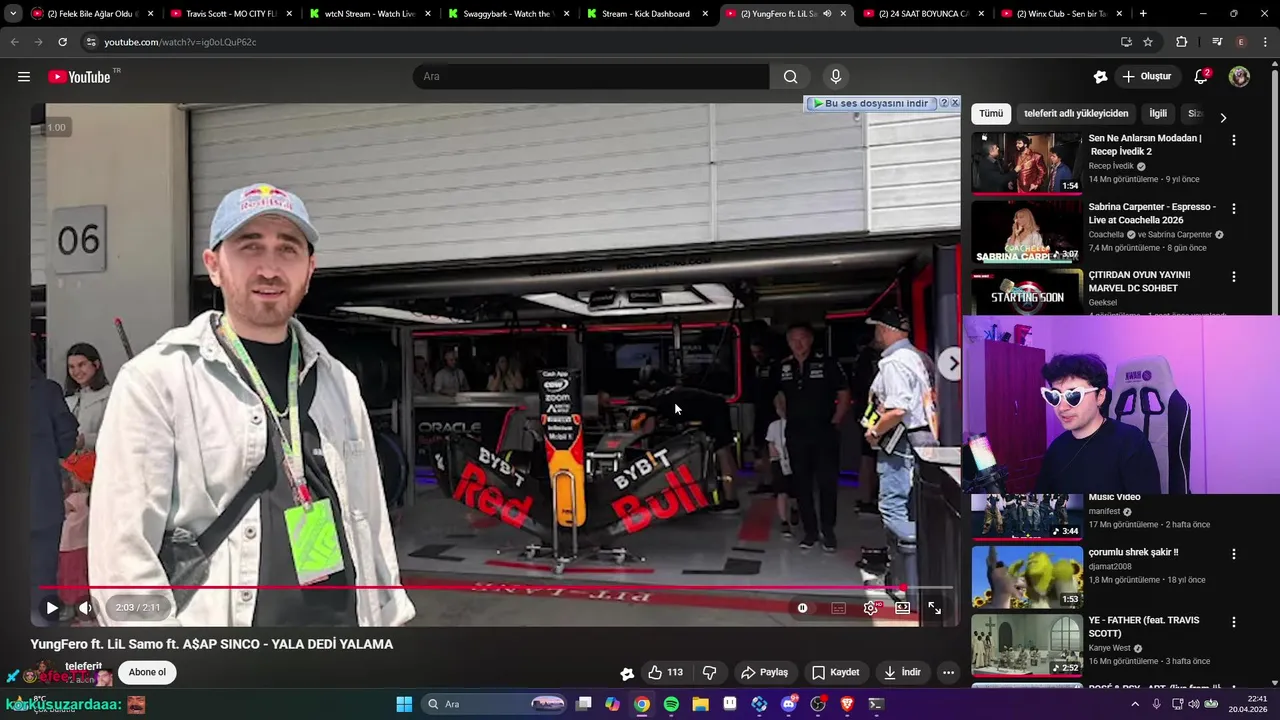The height and width of the screenshot is (720, 1280).
Task: Open options for Sen Ne Anlarsın Modadan video
Action: [x=1233, y=140]
